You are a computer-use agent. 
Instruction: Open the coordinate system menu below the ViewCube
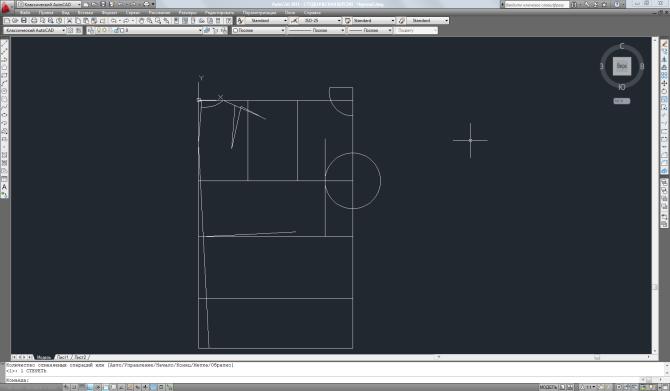(622, 101)
